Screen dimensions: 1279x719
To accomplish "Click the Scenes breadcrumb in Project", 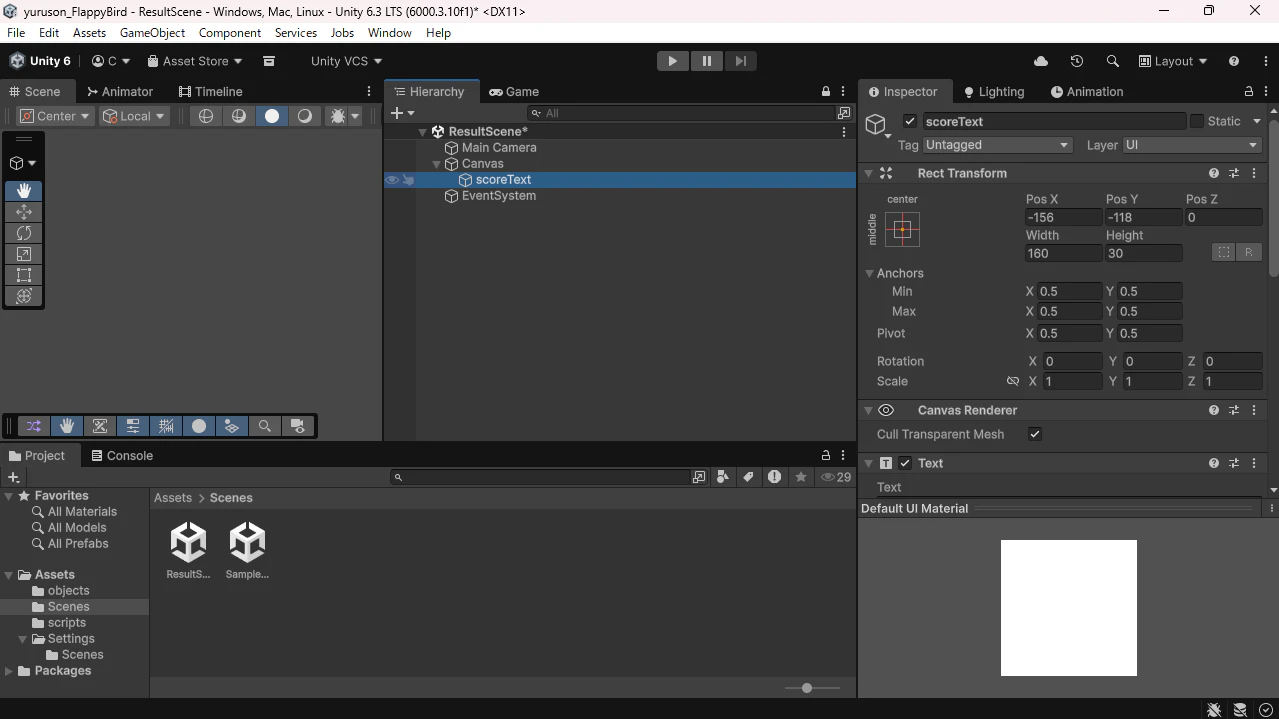I will click(x=231, y=498).
